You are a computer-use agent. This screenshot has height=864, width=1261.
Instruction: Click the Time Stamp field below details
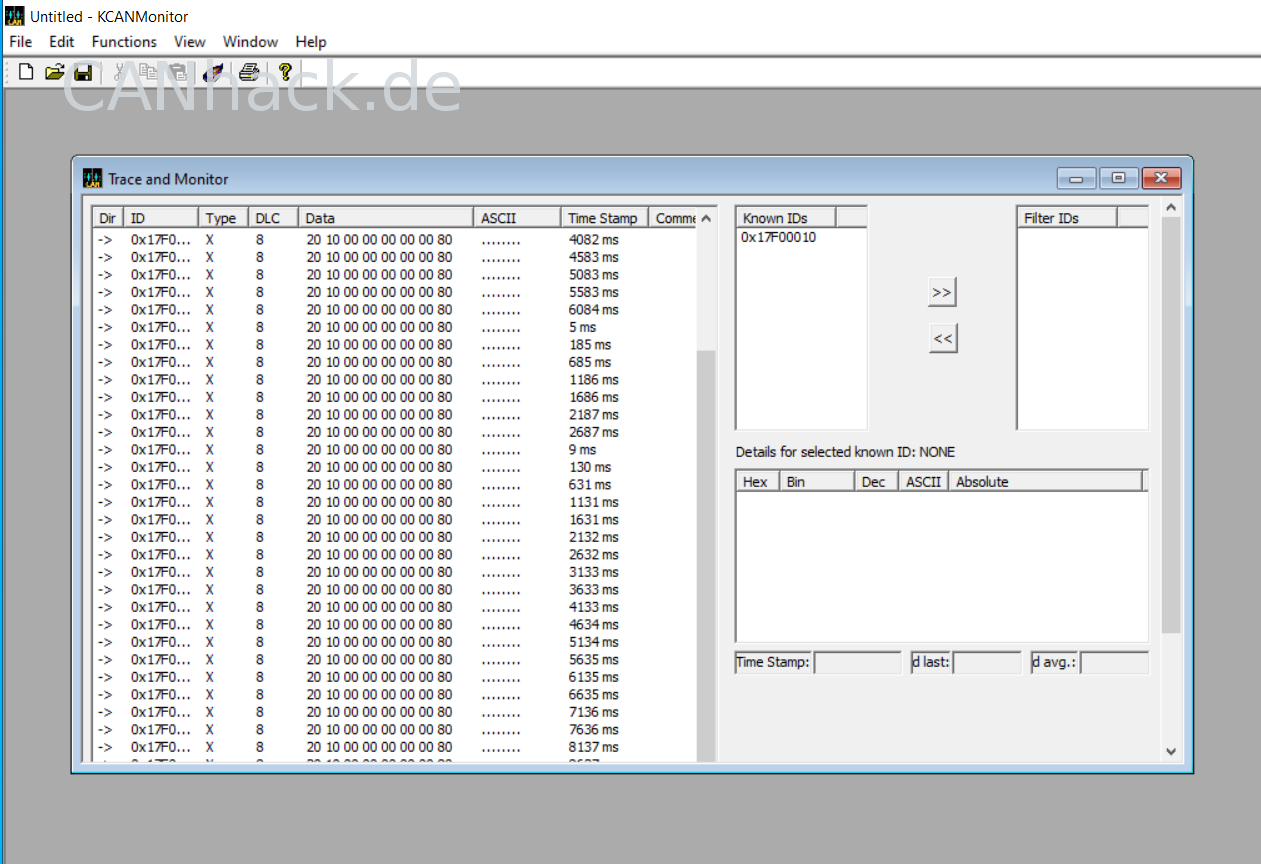857,662
